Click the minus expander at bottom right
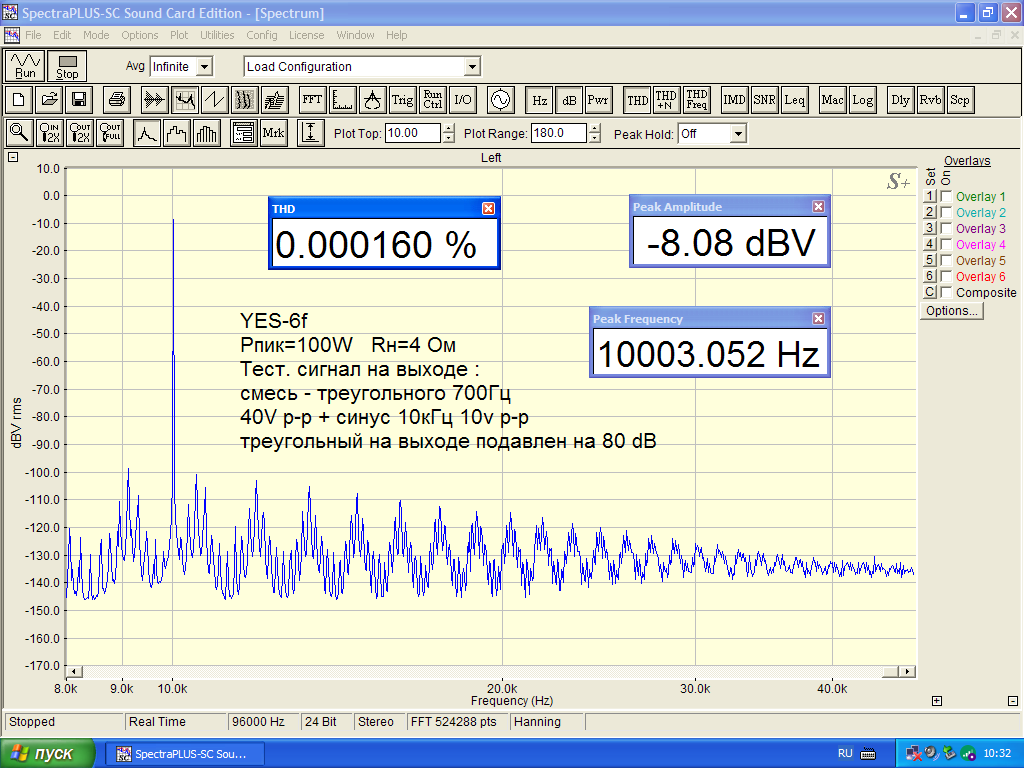 [1013, 701]
